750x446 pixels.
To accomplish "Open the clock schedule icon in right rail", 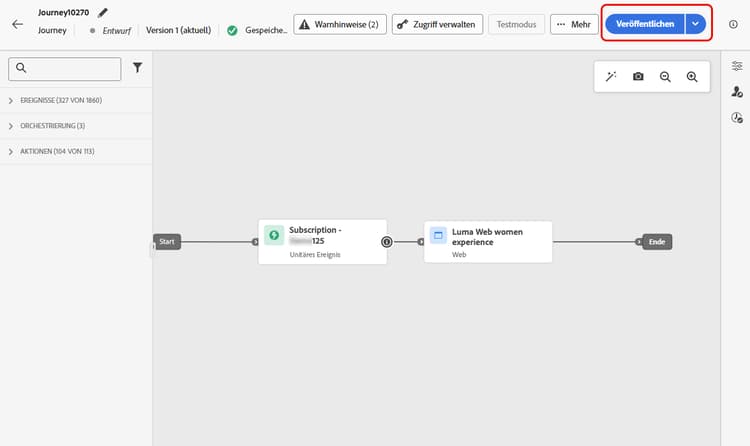I will tap(737, 117).
